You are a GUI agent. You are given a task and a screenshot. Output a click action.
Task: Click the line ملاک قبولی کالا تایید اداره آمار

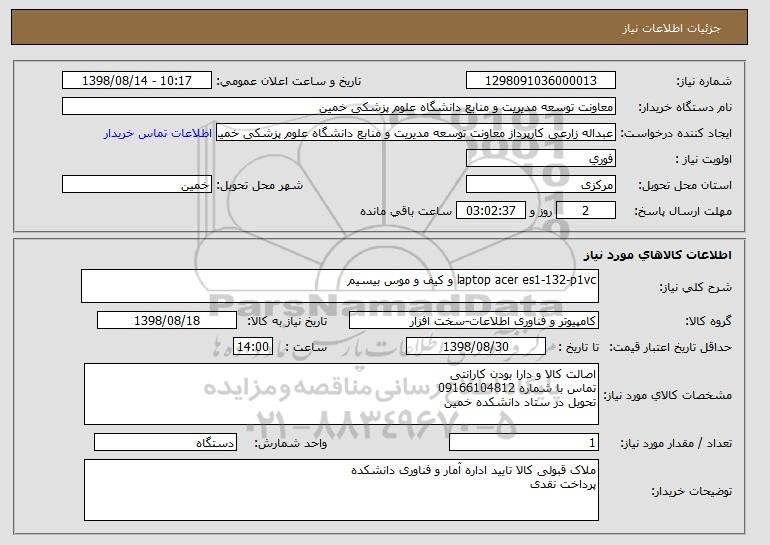coord(473,470)
